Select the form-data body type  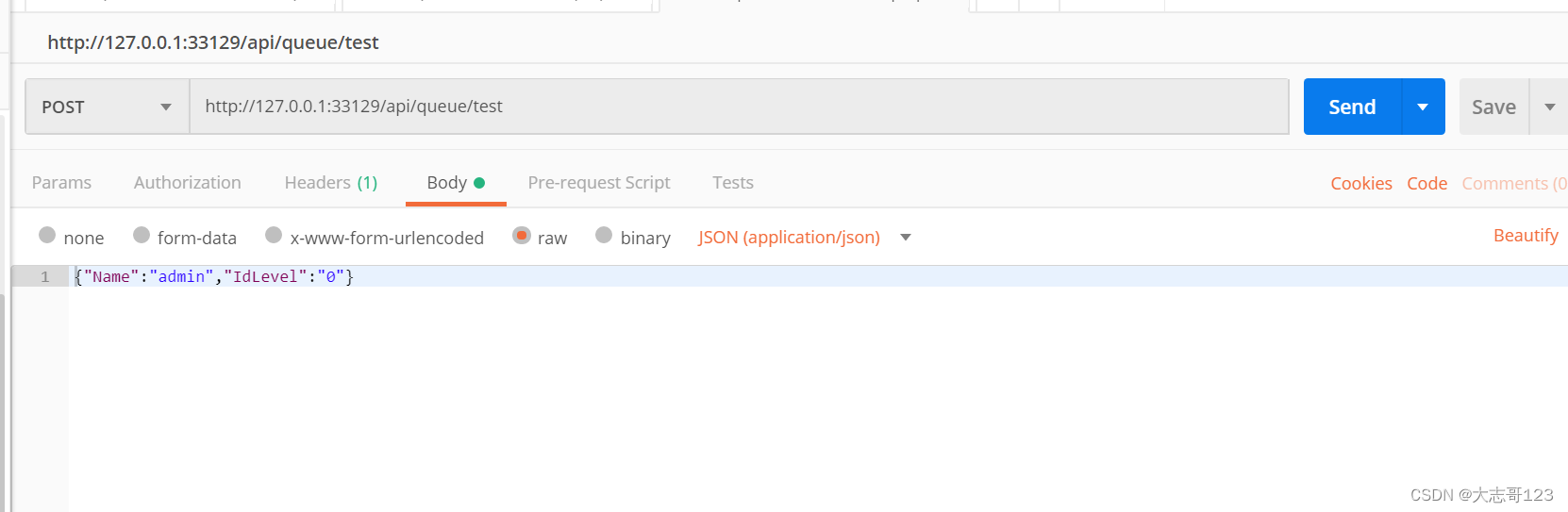coord(142,236)
